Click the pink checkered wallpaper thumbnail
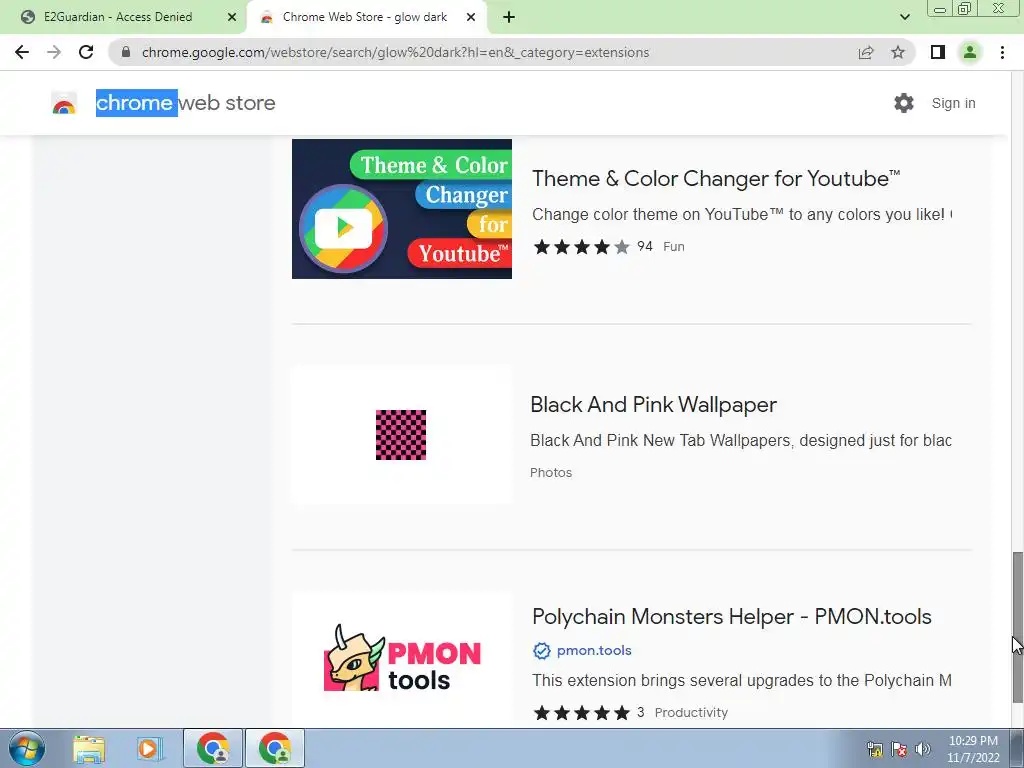1024x768 pixels. [401, 435]
